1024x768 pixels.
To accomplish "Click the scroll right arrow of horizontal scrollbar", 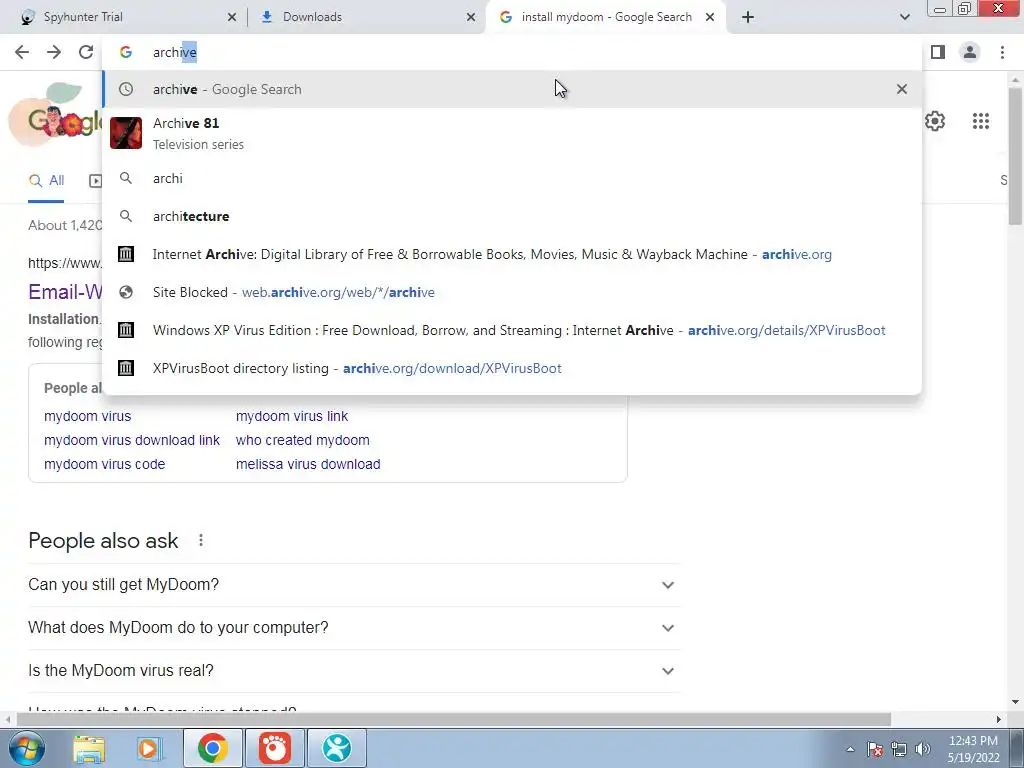I will [x=998, y=719].
